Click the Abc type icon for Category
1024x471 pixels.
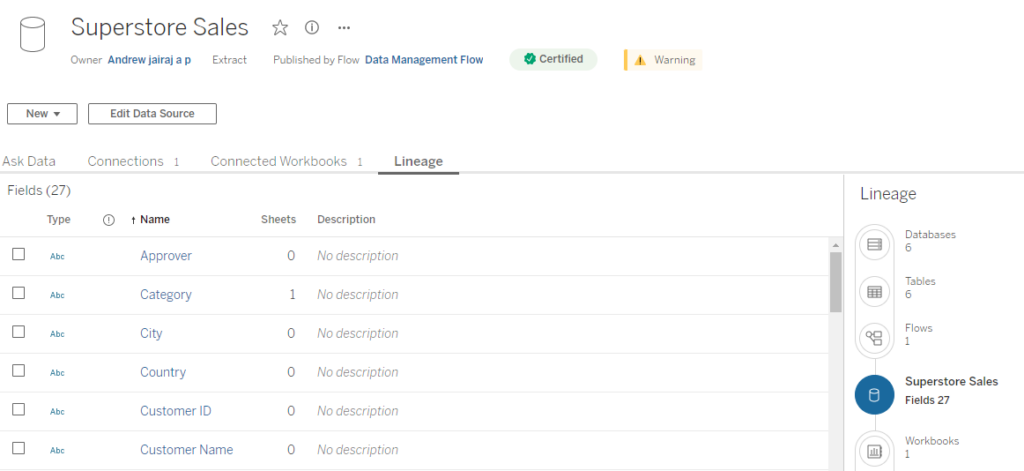(57, 295)
